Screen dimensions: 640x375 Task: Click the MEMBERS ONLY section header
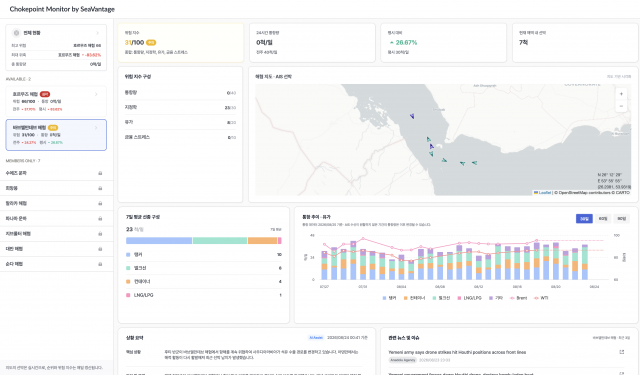(x=23, y=161)
